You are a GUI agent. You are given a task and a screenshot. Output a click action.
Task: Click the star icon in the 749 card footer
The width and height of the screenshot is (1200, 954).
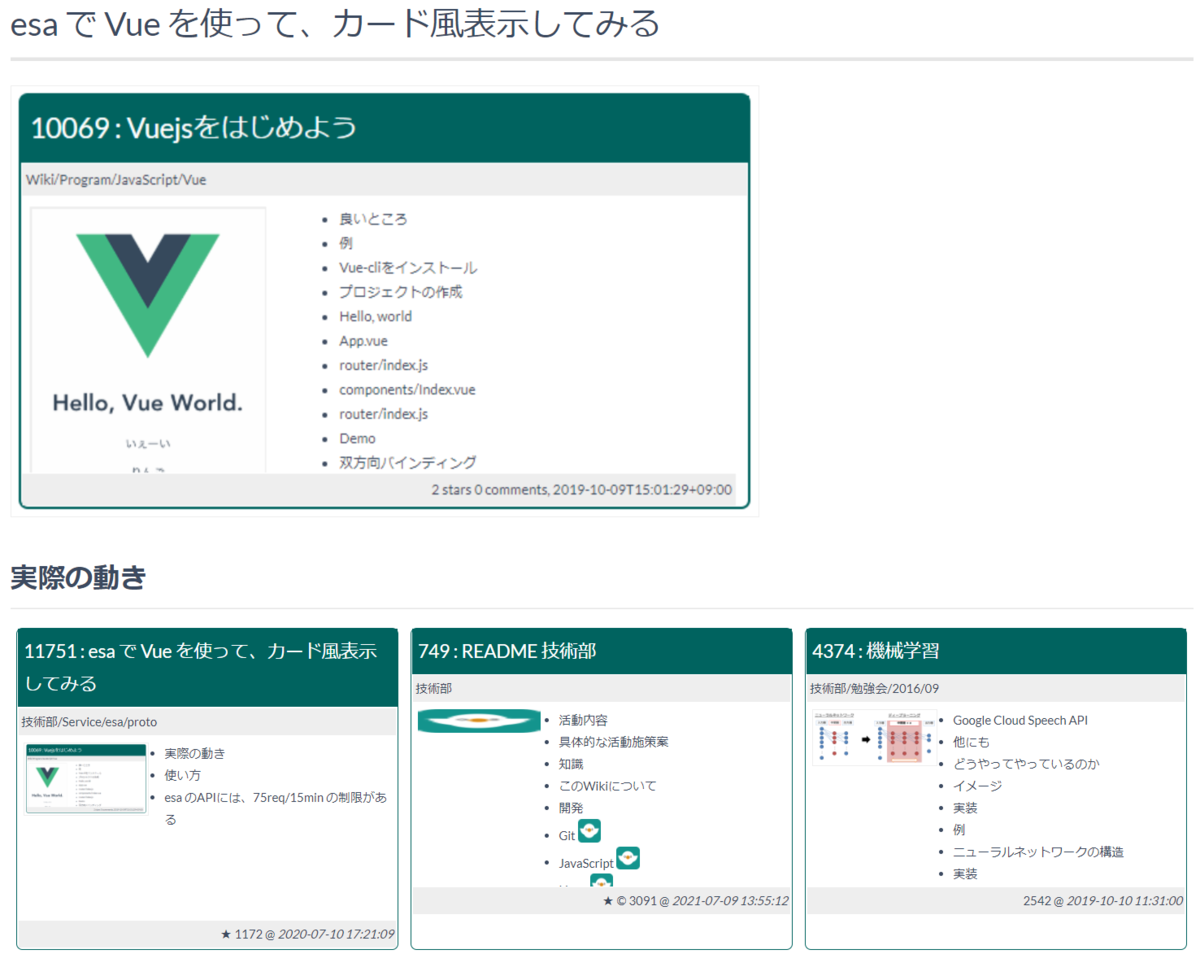coord(608,901)
